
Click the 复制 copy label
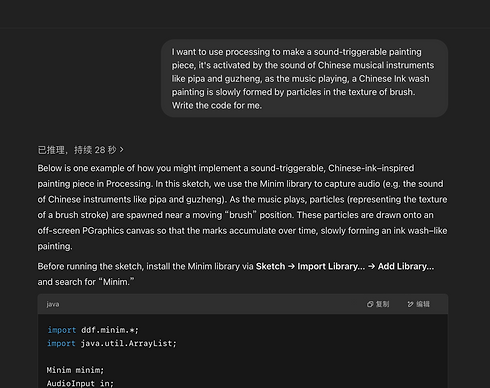click(x=382, y=304)
